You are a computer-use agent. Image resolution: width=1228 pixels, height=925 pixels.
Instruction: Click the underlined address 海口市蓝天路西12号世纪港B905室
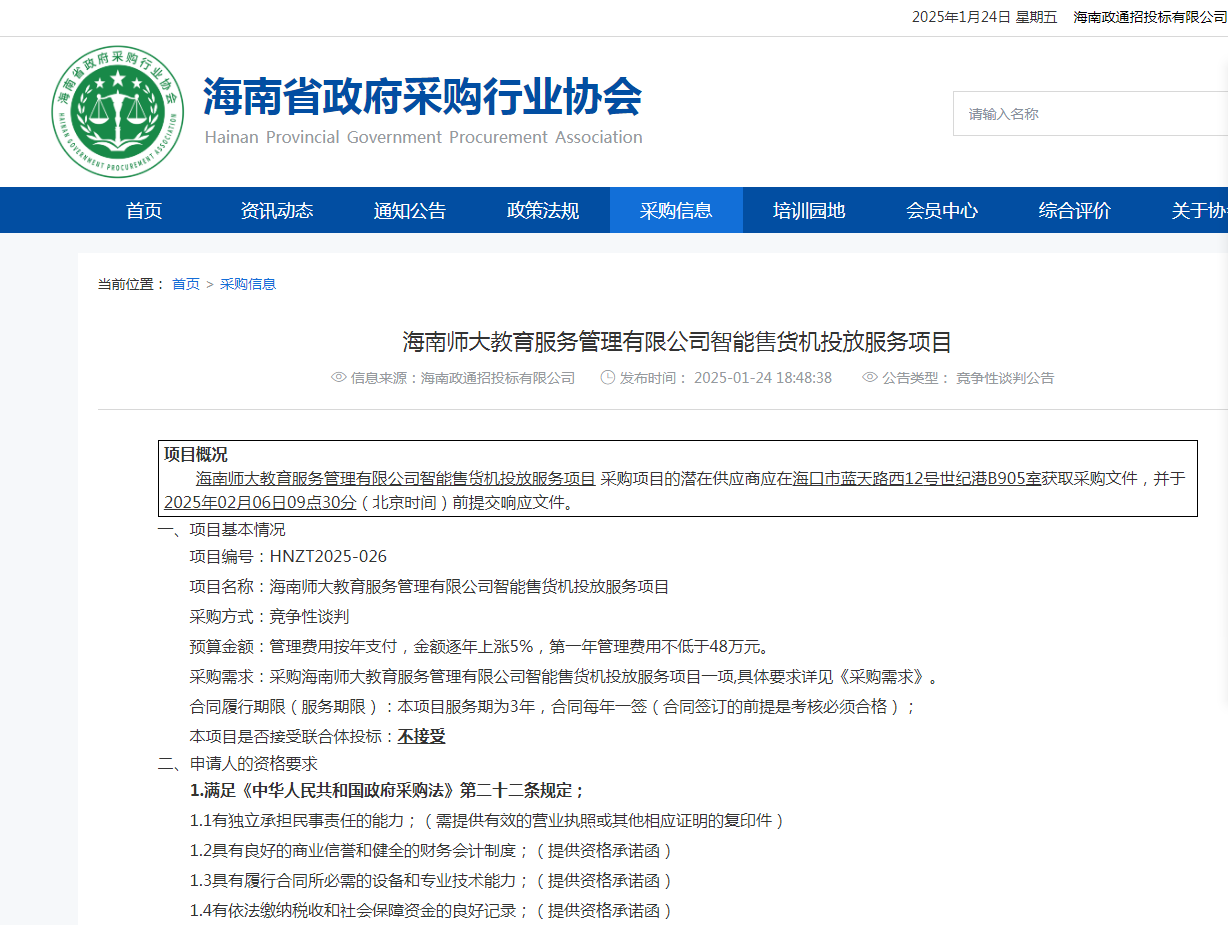[x=917, y=479]
